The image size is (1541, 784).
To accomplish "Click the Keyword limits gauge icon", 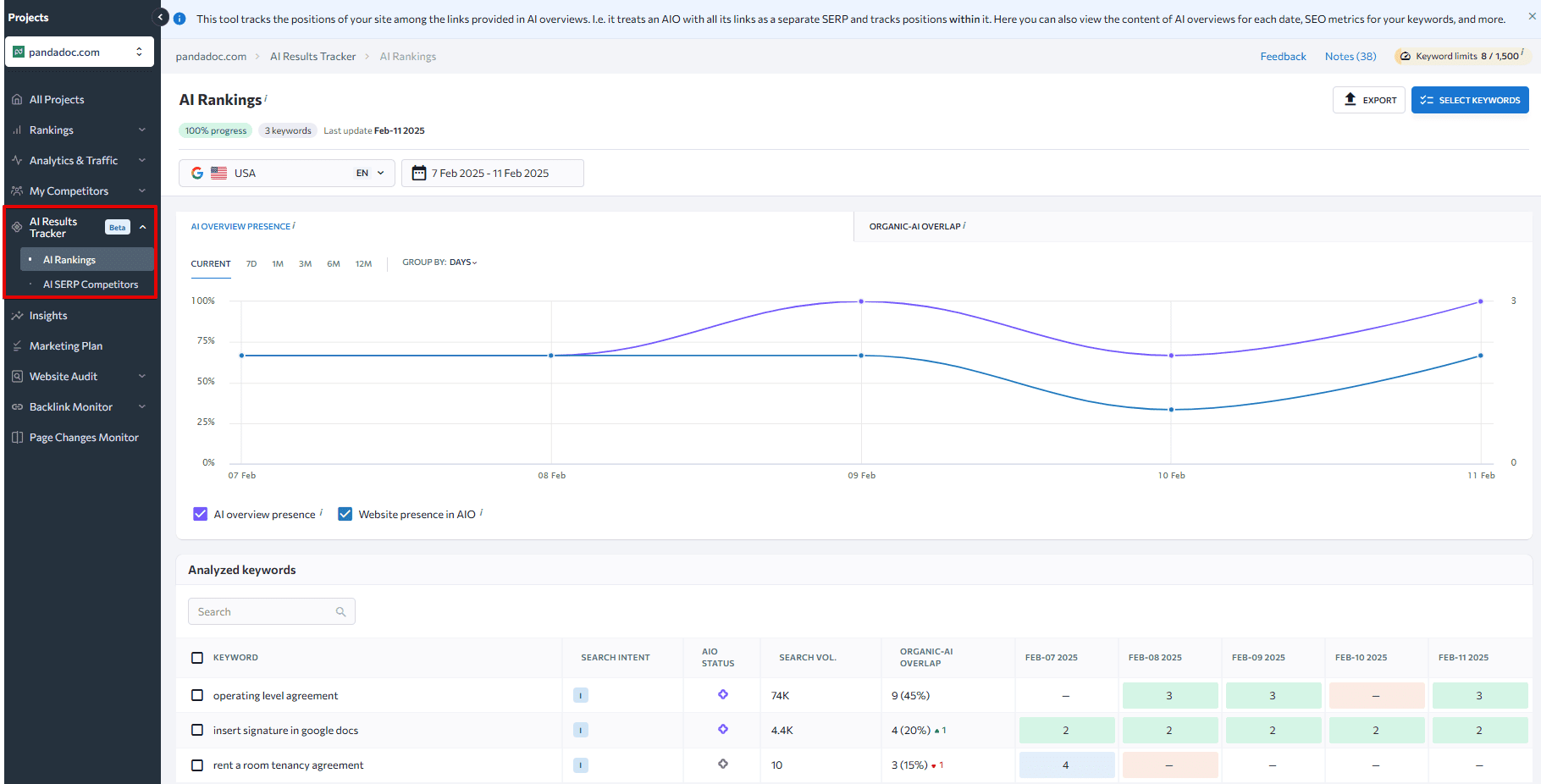I will 1406,57.
